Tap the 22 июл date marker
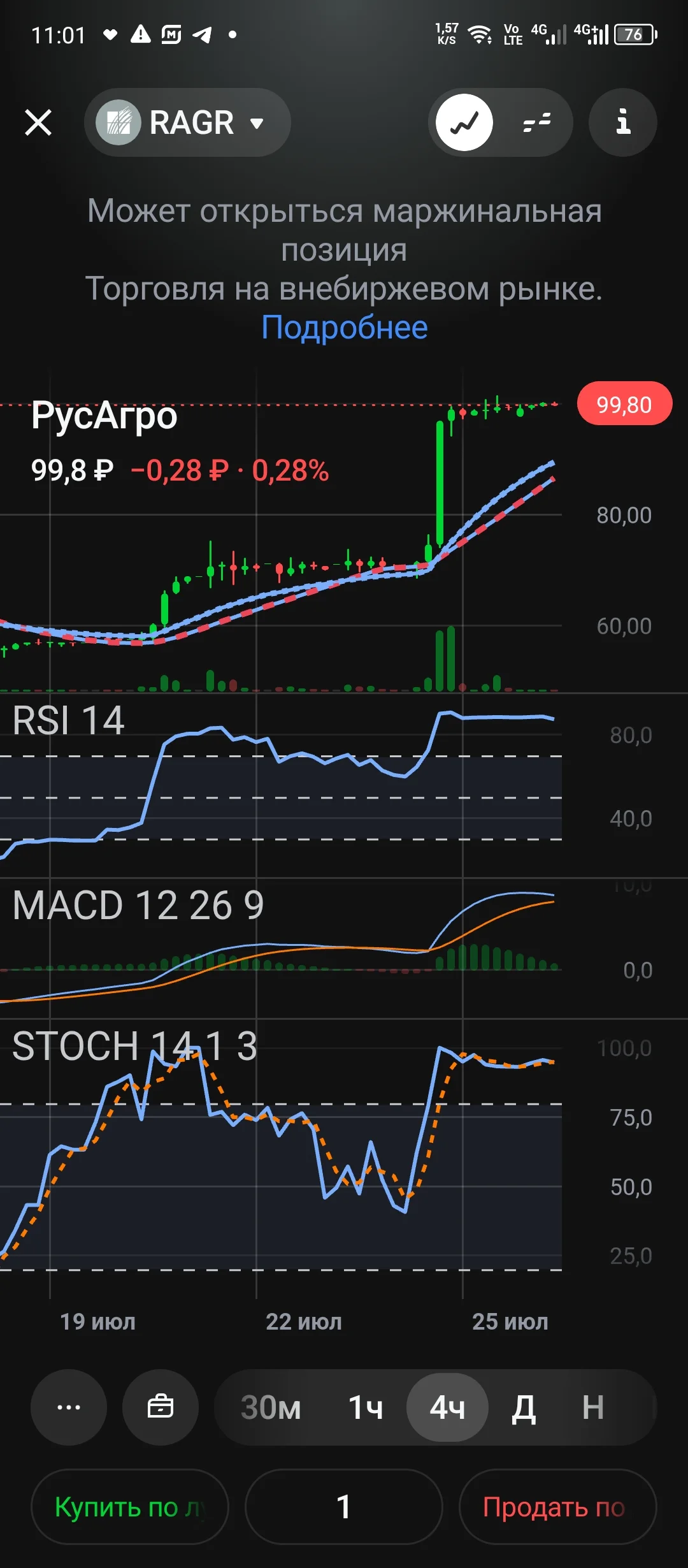This screenshot has height=1568, width=688. coord(304,1321)
